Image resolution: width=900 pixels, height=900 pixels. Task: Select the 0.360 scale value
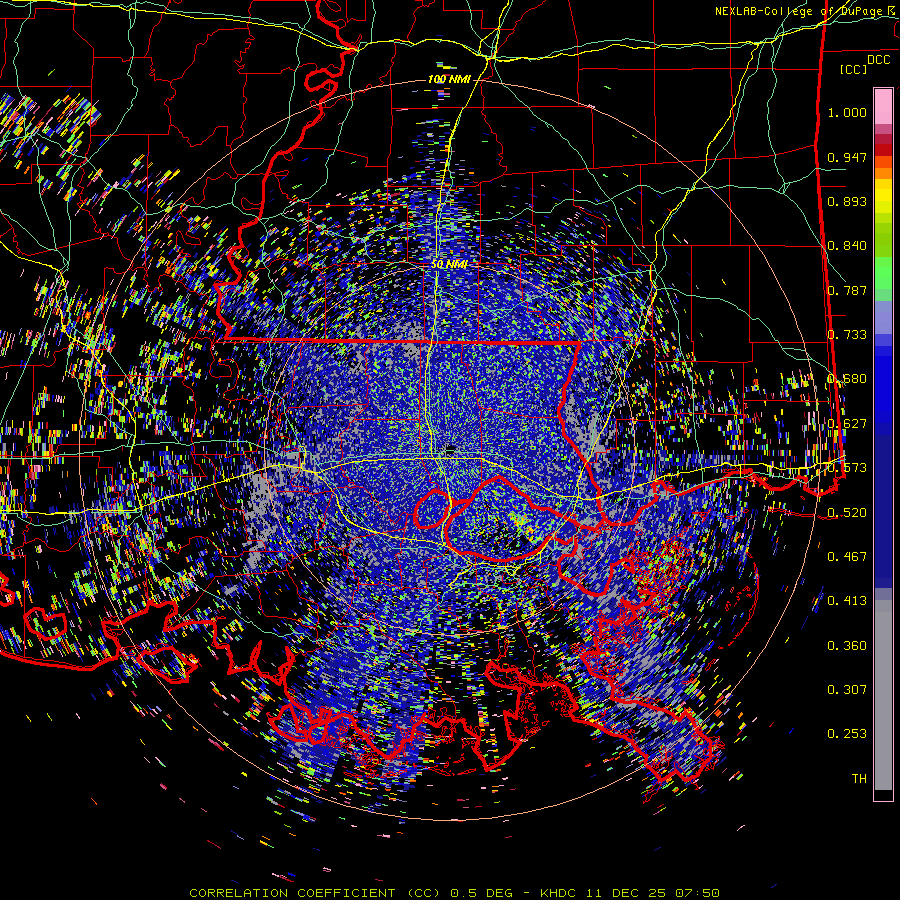tap(847, 646)
